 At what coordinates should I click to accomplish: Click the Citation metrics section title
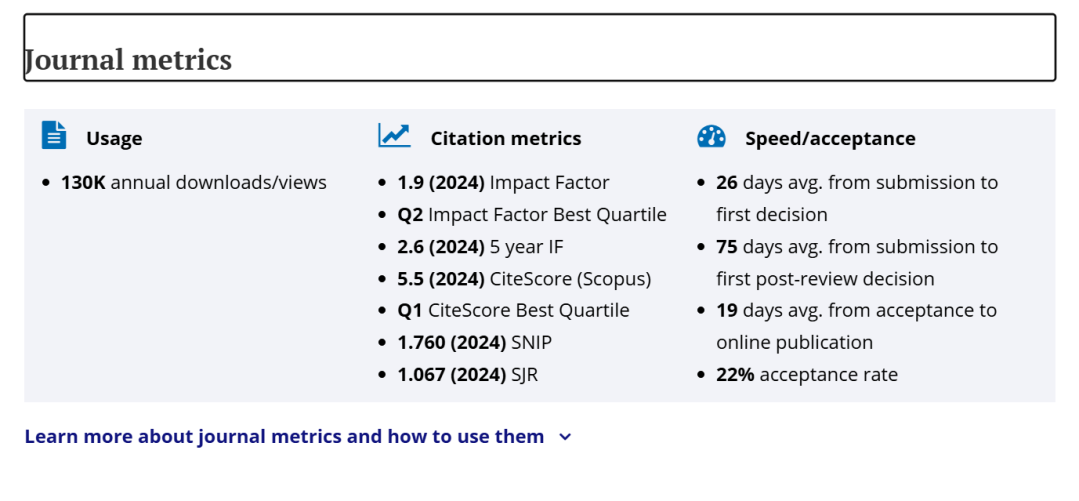505,139
